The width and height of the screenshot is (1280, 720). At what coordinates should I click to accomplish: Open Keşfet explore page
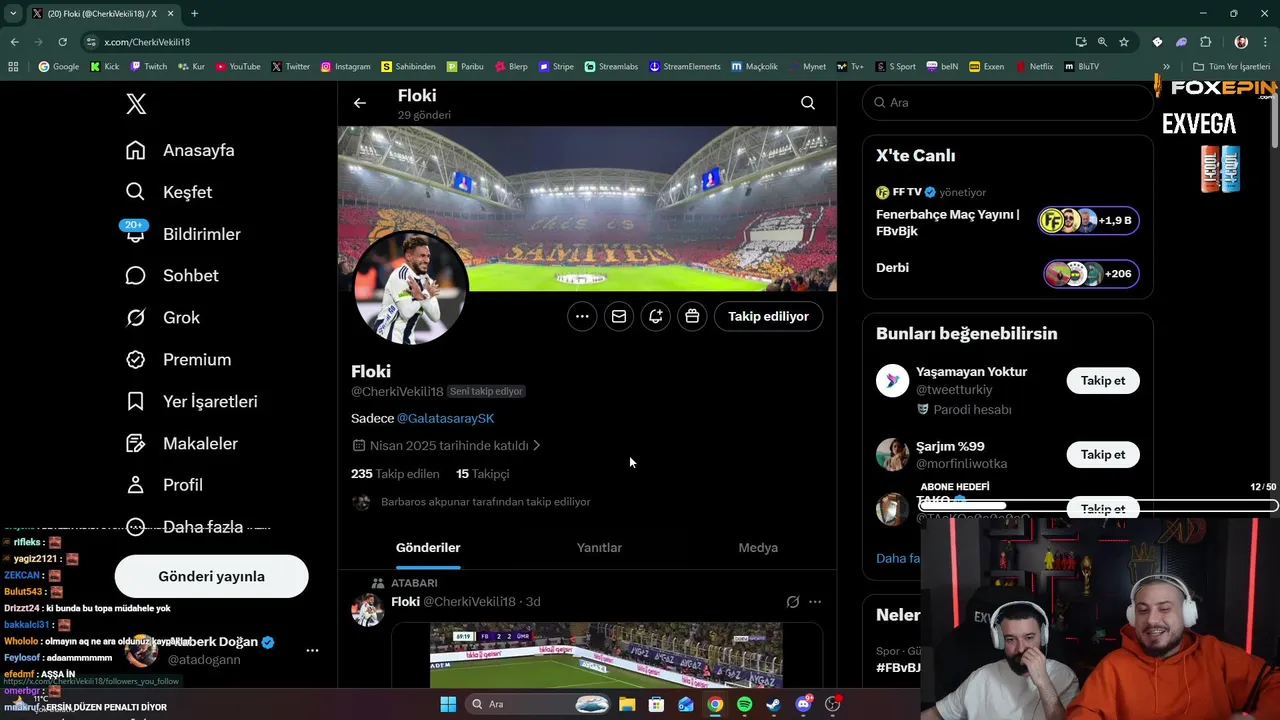pos(168,192)
